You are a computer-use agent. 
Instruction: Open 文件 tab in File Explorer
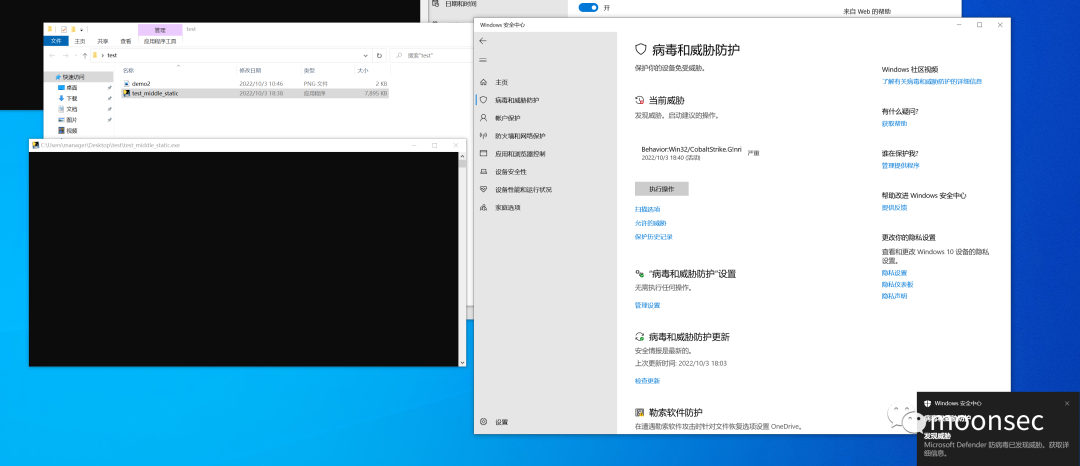56,41
